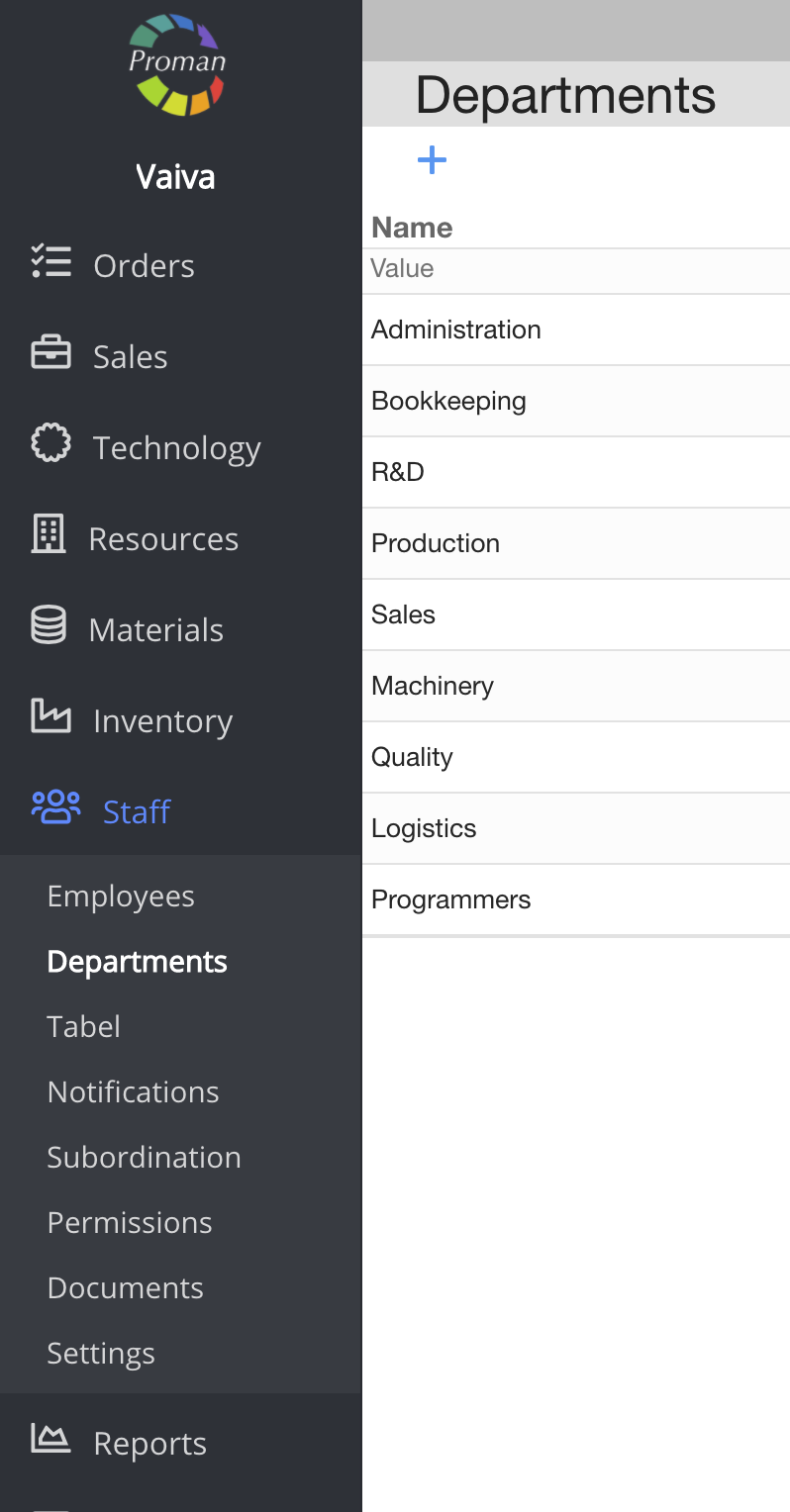Click the Proman logo at top
Image resolution: width=790 pixels, height=1512 pixels.
coord(177,63)
